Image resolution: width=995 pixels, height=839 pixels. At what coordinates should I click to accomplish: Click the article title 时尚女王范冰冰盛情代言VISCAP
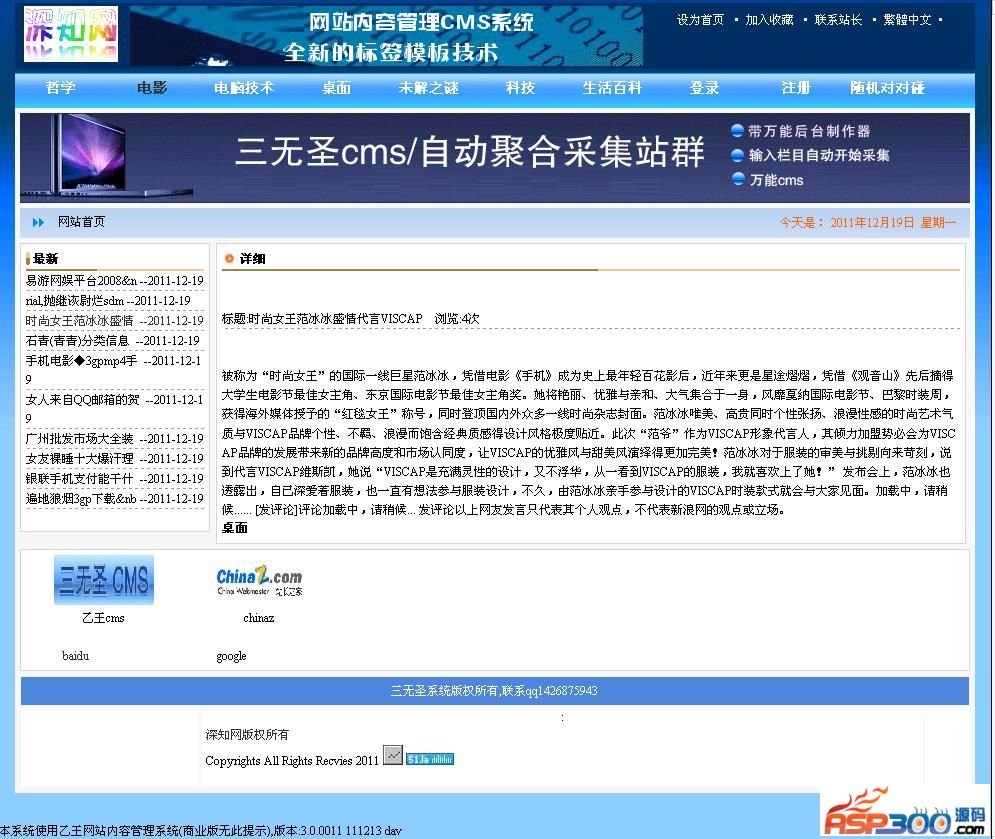[x=334, y=319]
